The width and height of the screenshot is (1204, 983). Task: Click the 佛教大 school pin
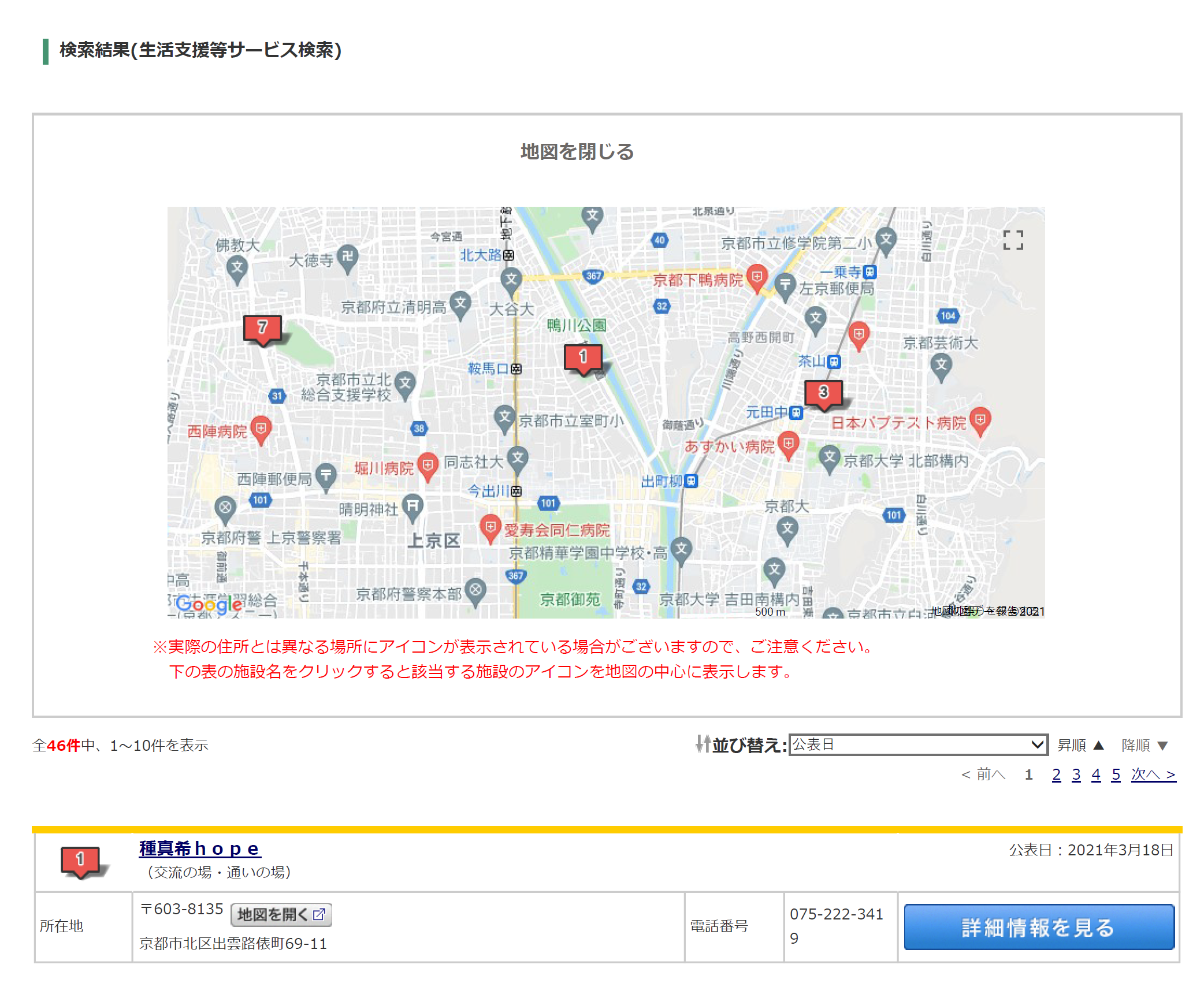click(237, 270)
